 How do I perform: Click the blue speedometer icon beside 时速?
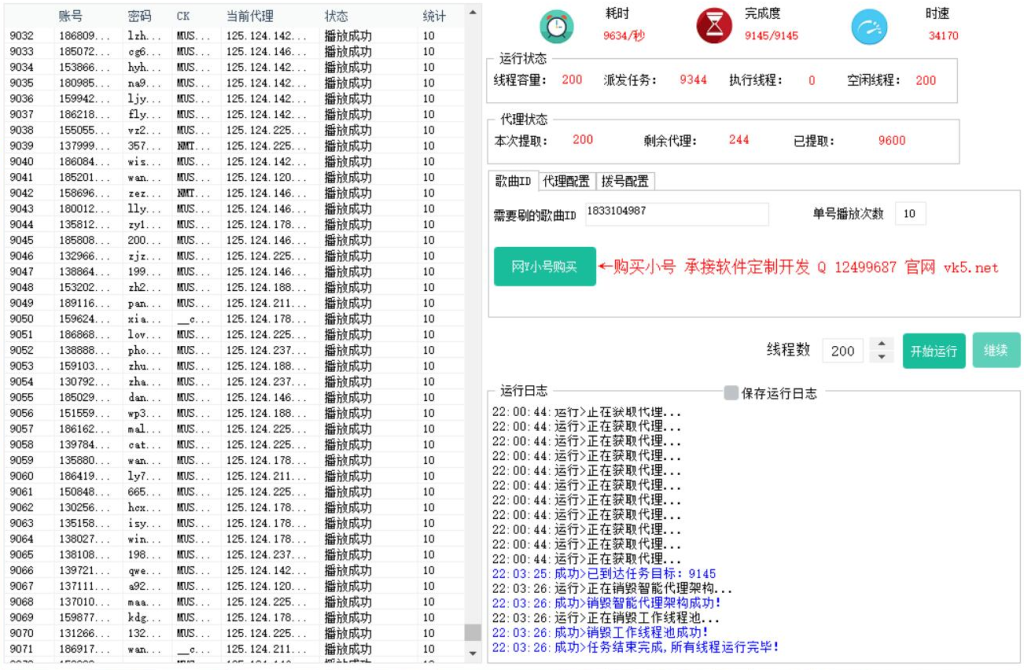pos(868,27)
